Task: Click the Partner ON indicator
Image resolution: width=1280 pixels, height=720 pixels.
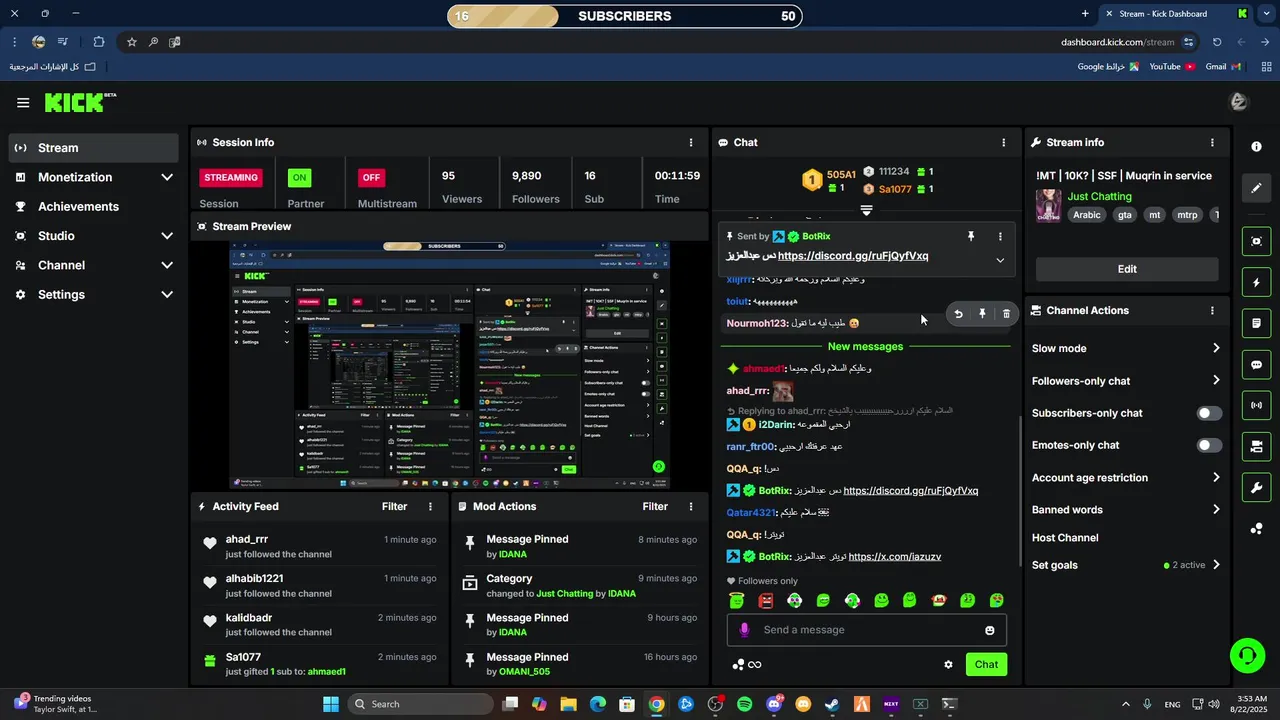Action: tap(299, 178)
